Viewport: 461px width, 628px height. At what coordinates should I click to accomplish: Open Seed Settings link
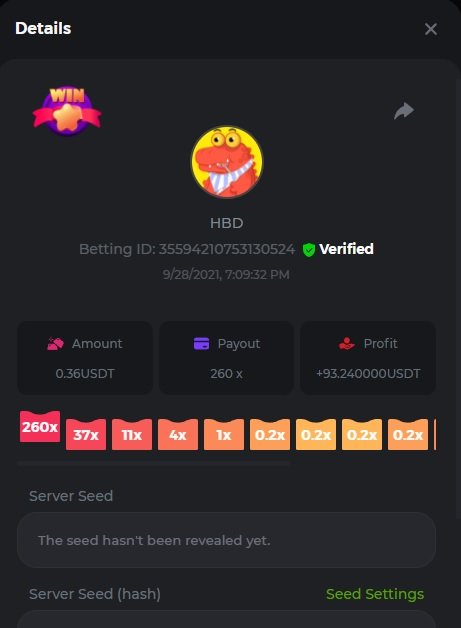(x=375, y=594)
